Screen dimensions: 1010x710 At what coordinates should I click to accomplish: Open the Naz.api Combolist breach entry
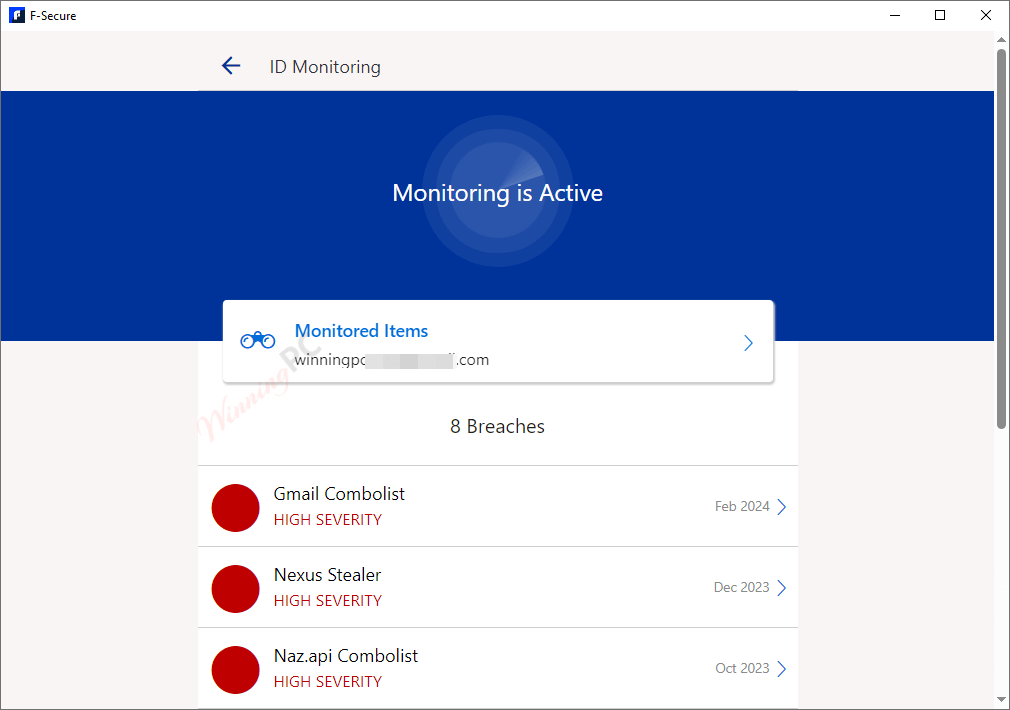click(498, 669)
